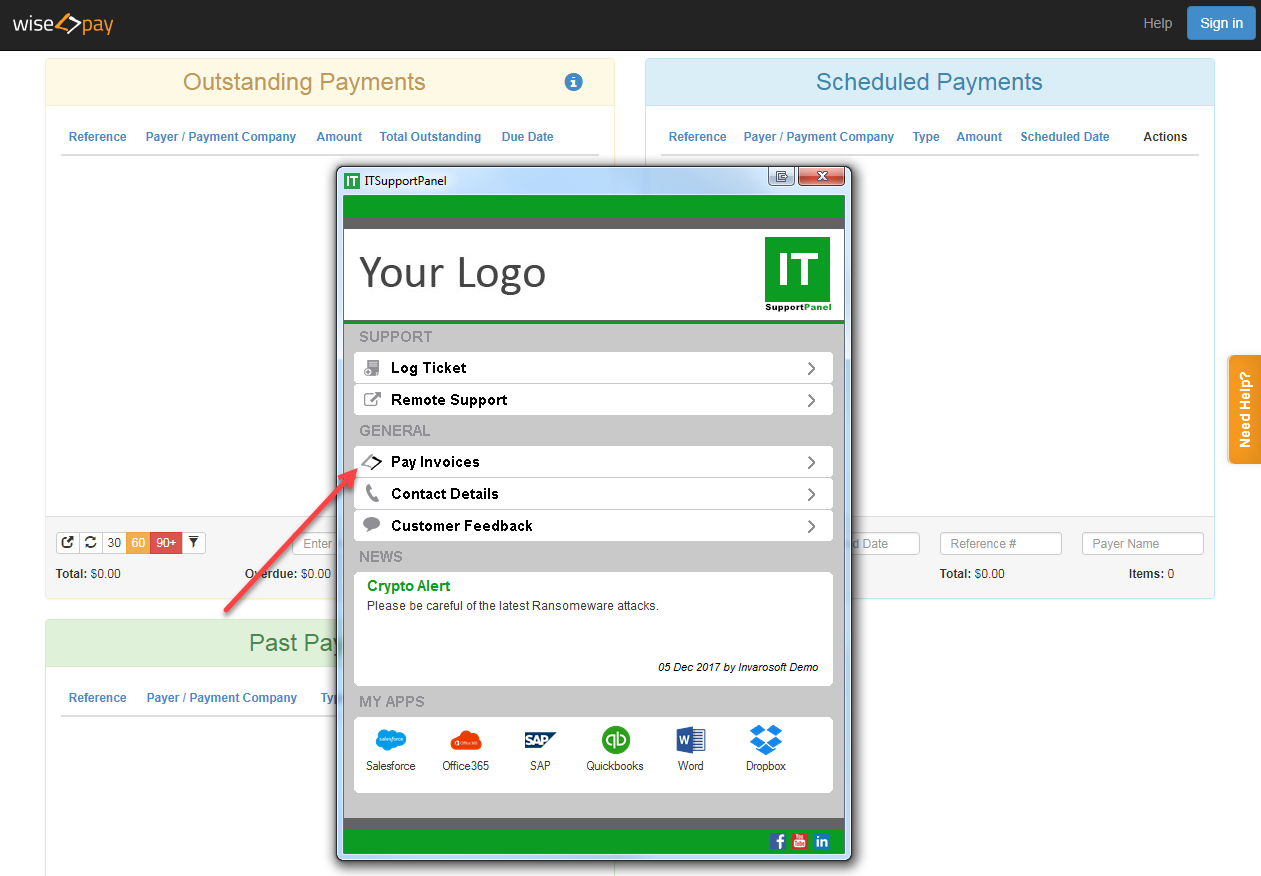Toggle the orange 60 days filter
Screen dimensions: 1261x876
(x=138, y=543)
